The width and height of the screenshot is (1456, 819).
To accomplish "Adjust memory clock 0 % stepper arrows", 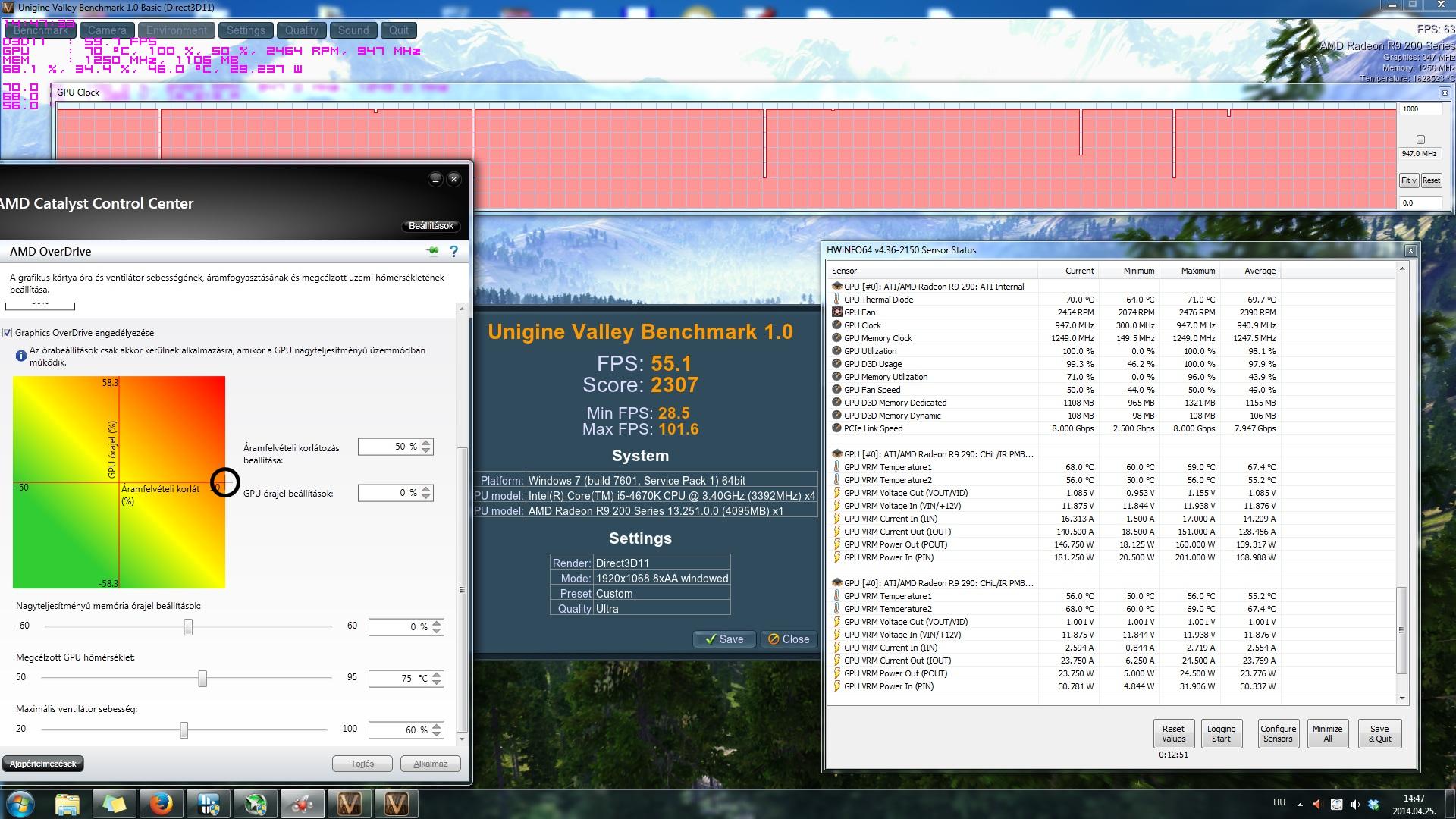I will 437,627.
